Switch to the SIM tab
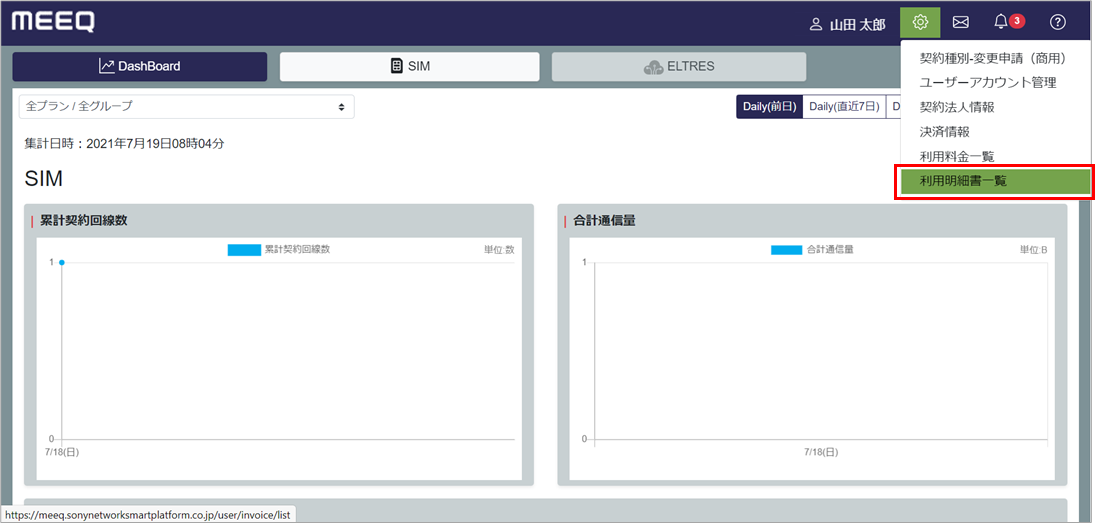This screenshot has width=1095, height=523. click(409, 67)
